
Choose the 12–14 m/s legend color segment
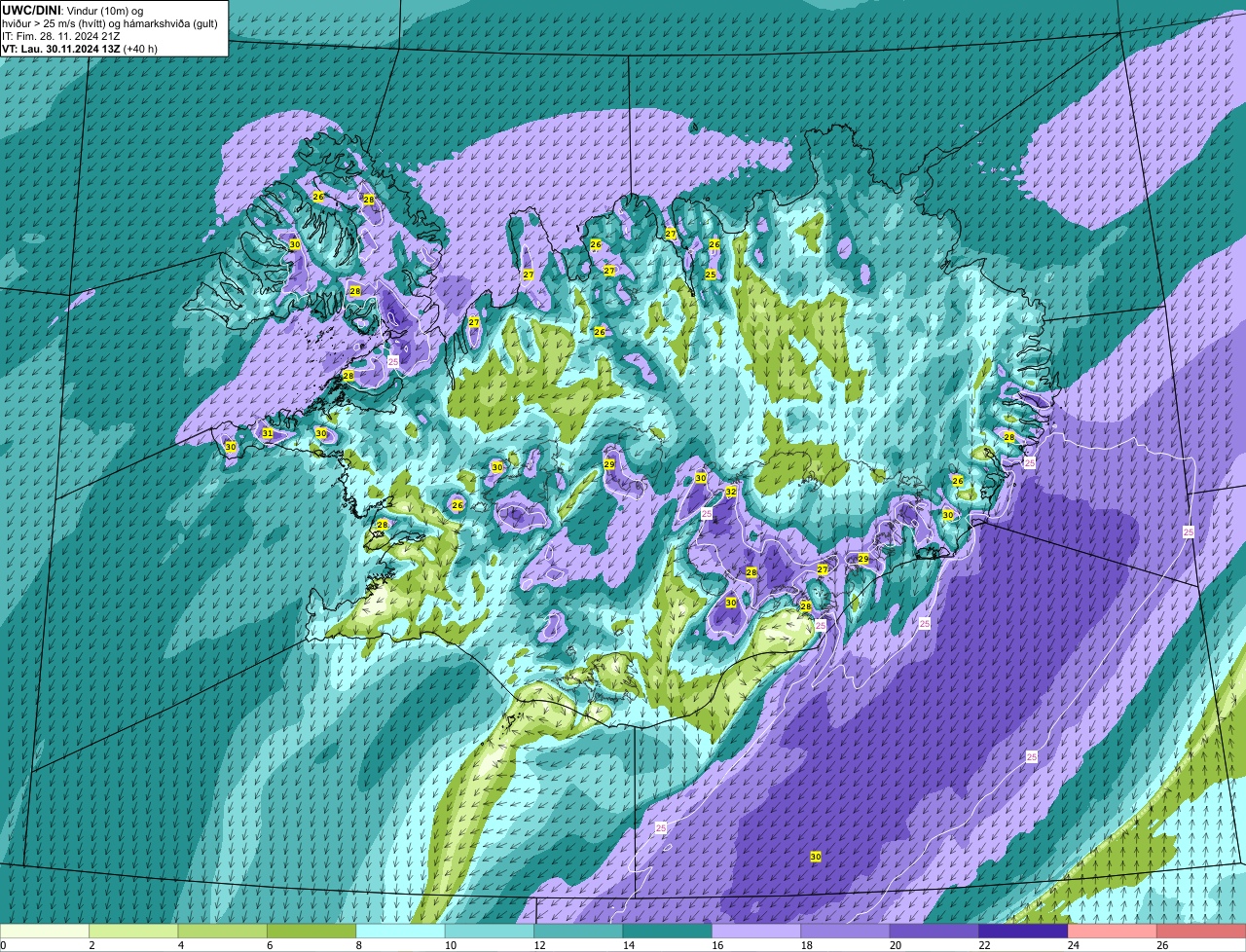pos(579,932)
